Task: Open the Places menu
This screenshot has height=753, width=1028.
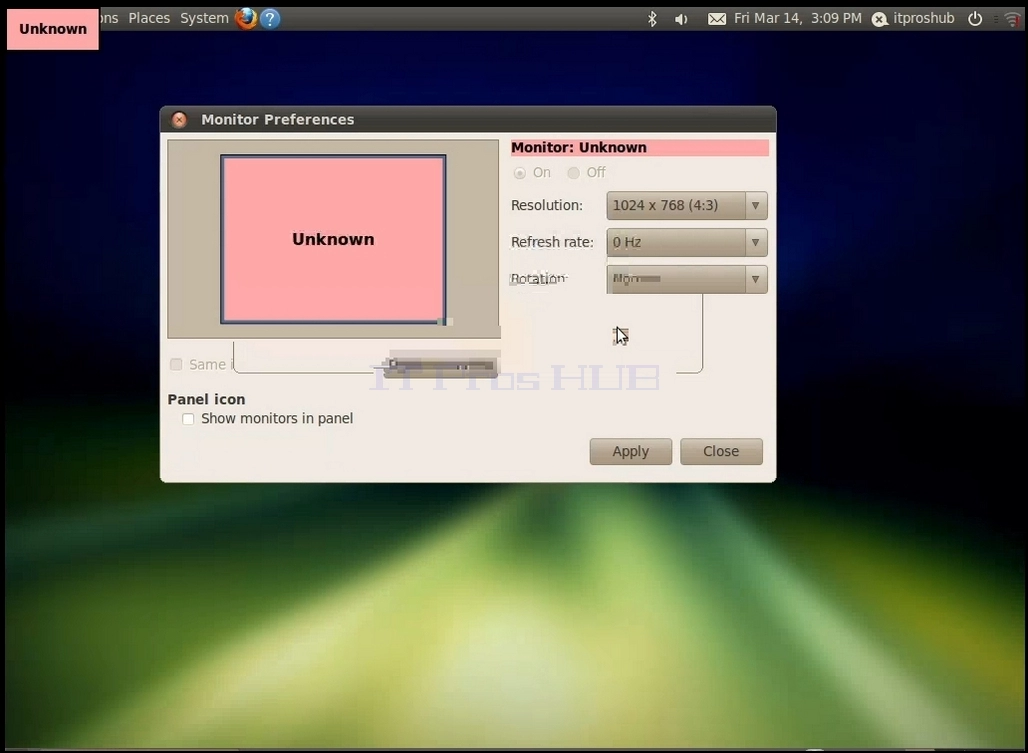Action: [x=149, y=18]
